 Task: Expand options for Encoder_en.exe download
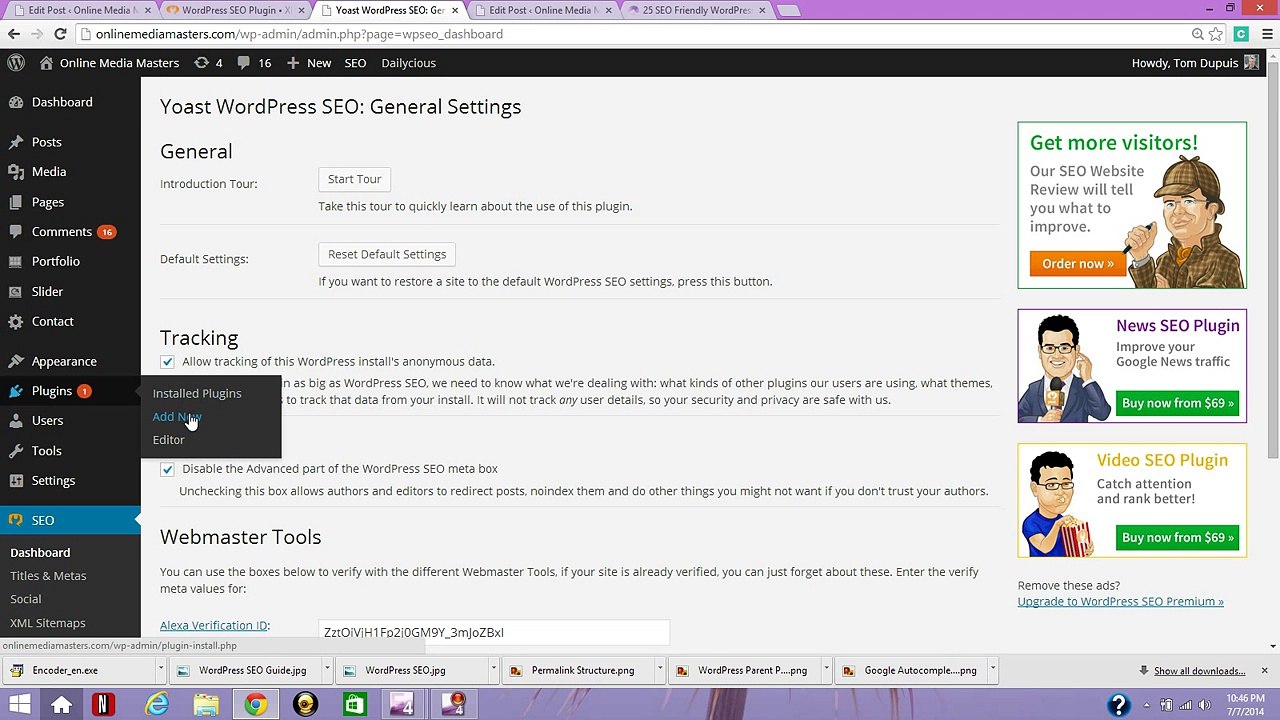coord(160,670)
